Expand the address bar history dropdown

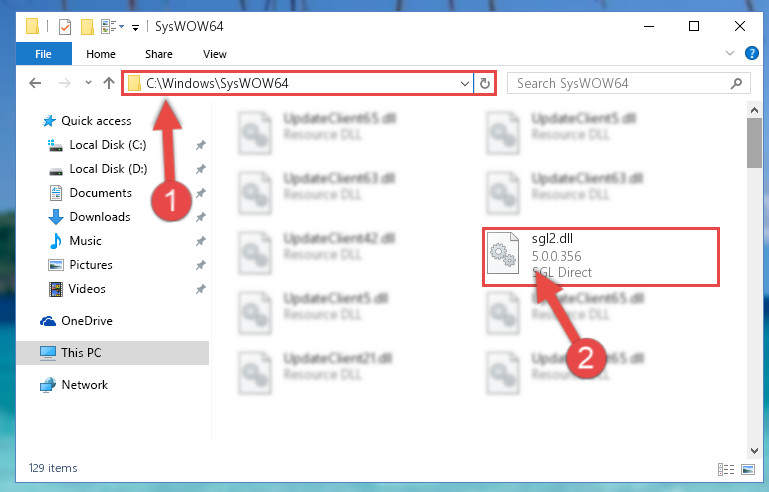click(x=464, y=83)
